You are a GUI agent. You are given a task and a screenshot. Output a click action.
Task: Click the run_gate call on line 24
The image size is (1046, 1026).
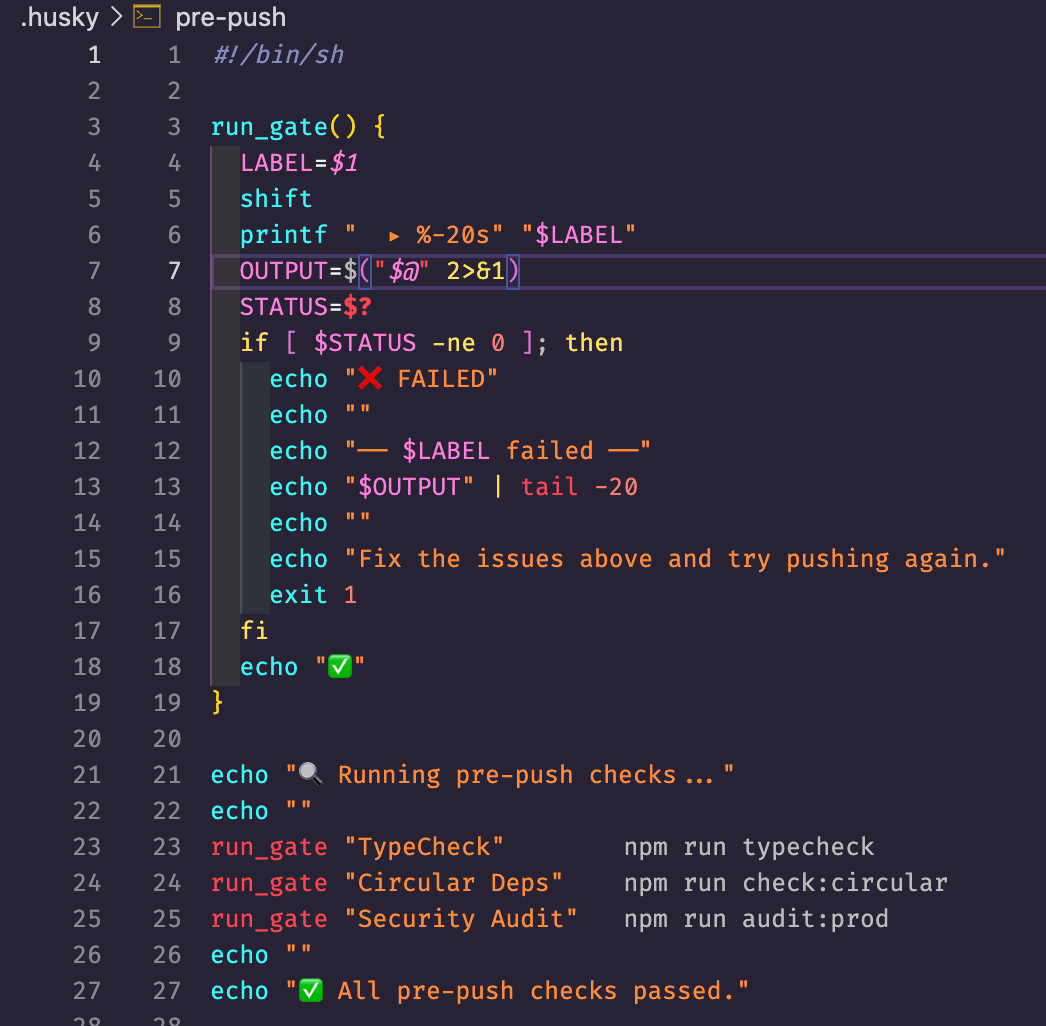269,883
